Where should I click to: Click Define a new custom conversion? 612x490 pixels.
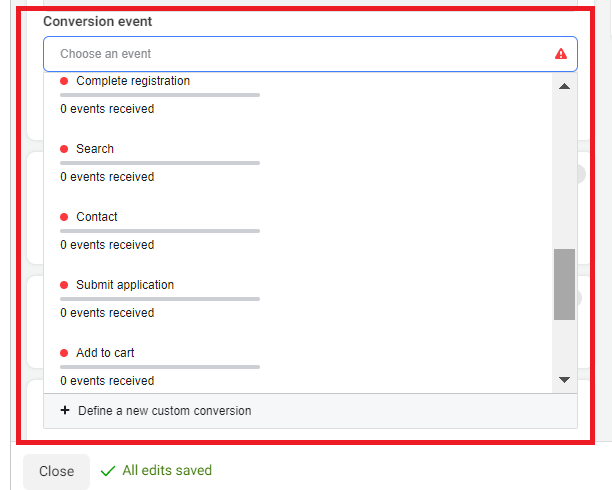(x=164, y=410)
